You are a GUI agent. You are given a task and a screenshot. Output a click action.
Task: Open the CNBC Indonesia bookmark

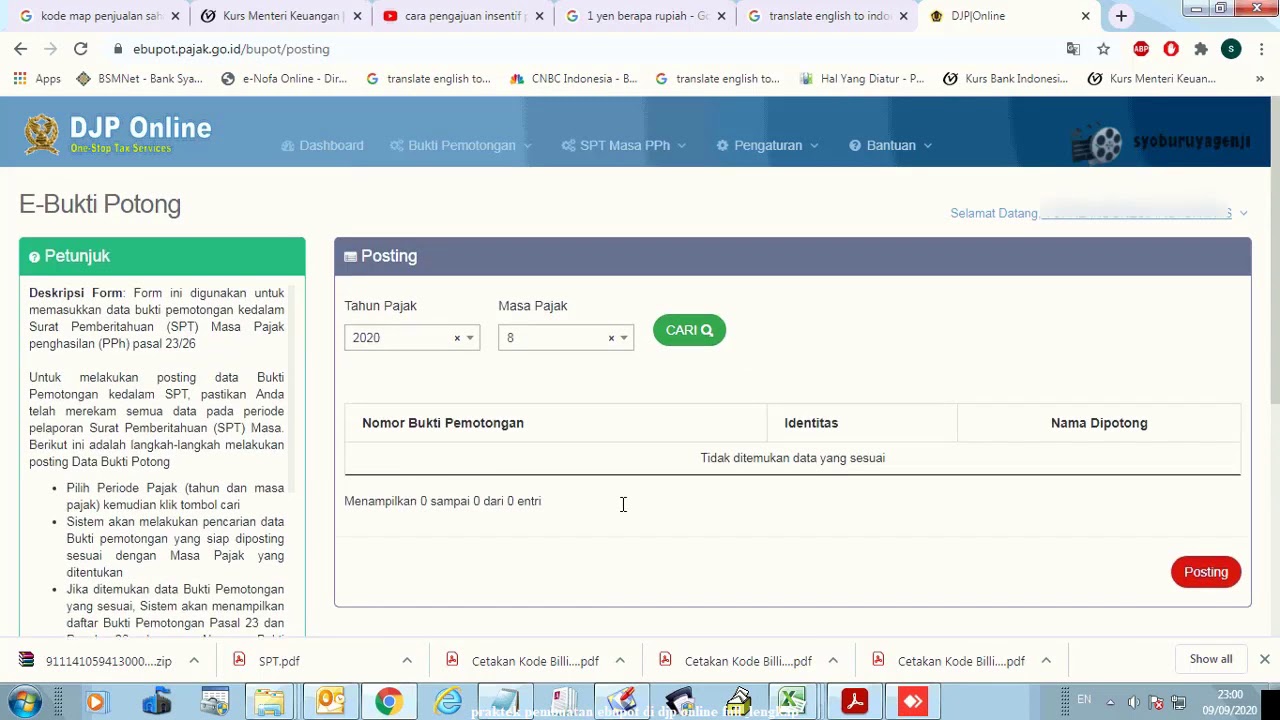[573, 78]
